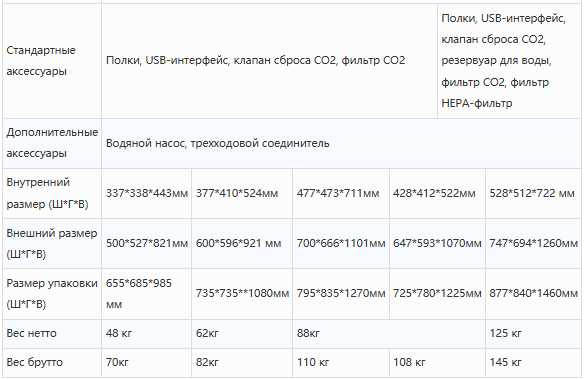Click the 'Вес брутто' row header

pos(52,363)
